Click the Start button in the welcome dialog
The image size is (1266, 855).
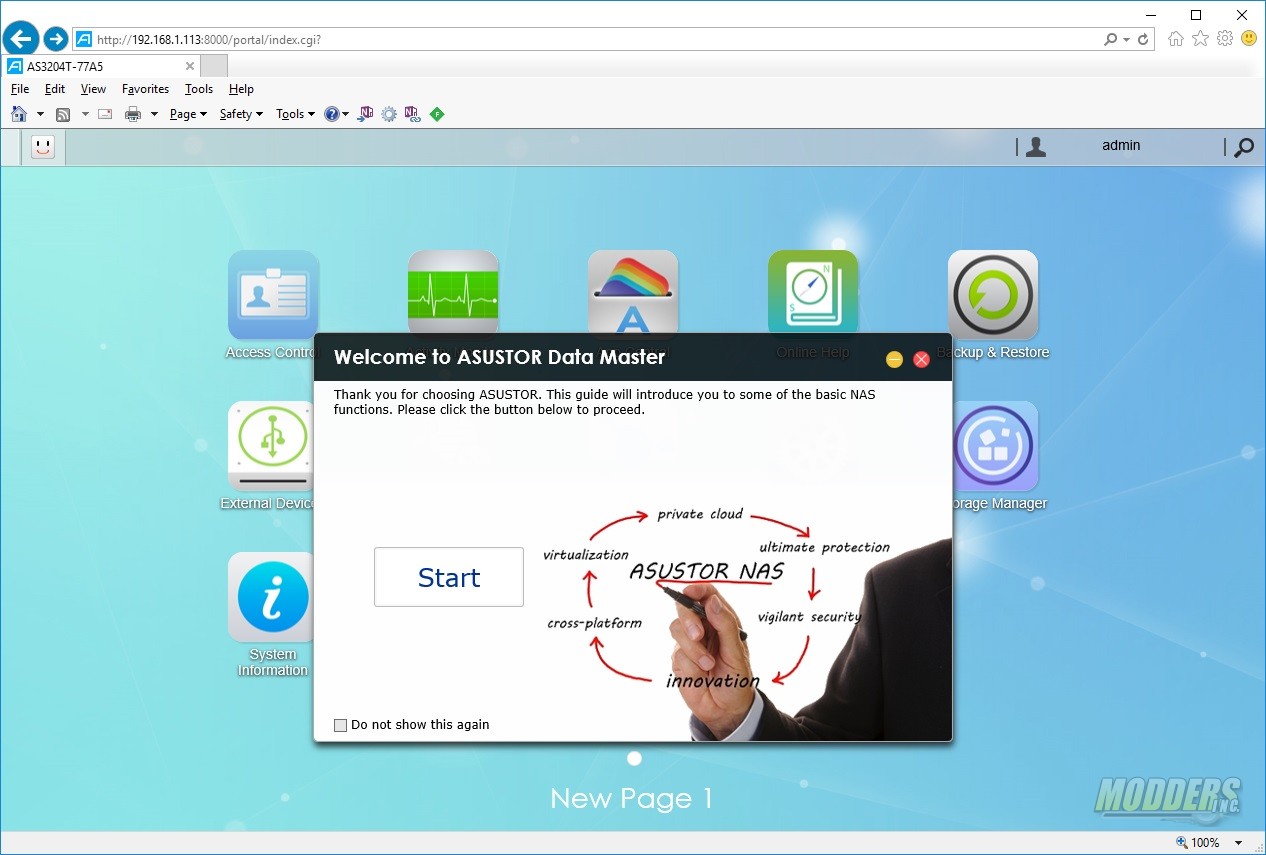click(449, 577)
